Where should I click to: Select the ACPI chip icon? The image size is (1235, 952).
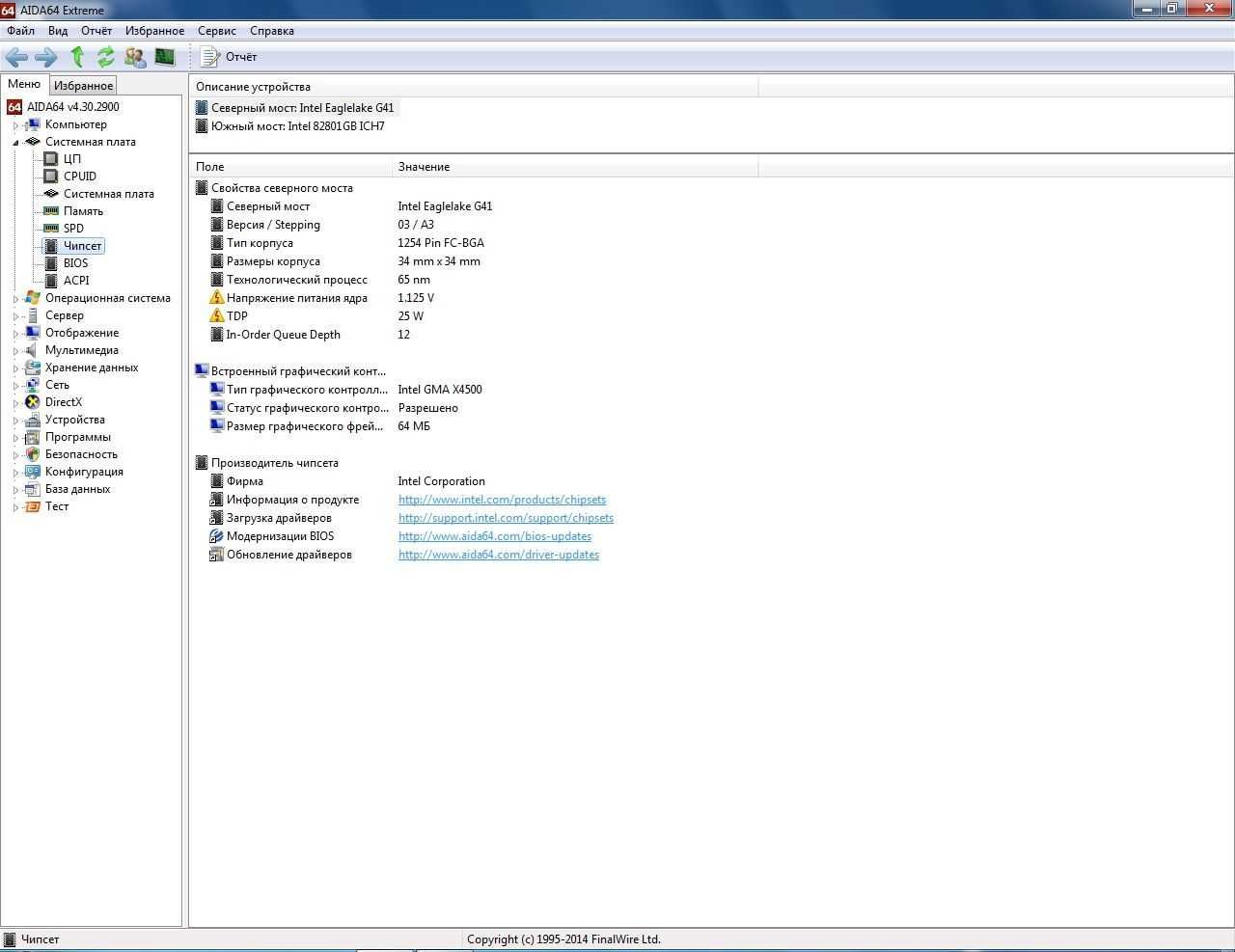click(x=51, y=281)
